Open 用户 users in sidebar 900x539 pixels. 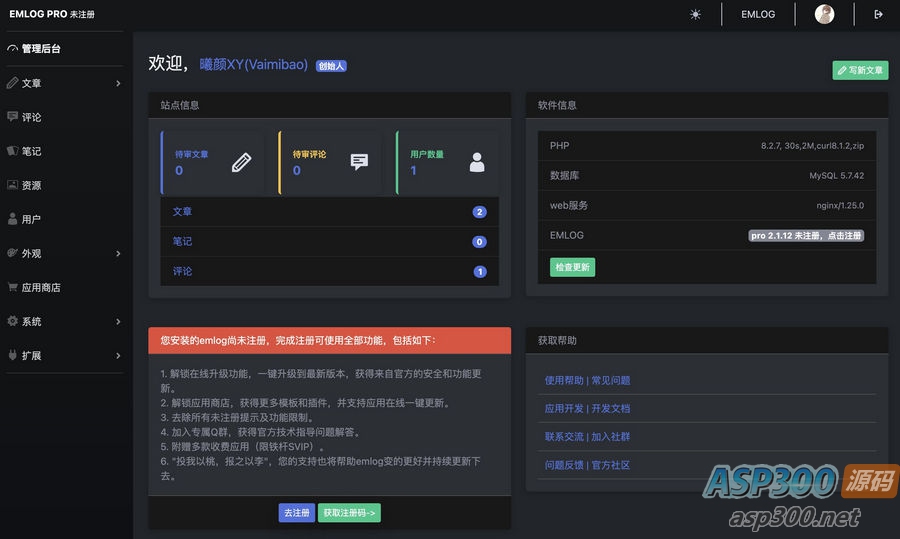32,219
